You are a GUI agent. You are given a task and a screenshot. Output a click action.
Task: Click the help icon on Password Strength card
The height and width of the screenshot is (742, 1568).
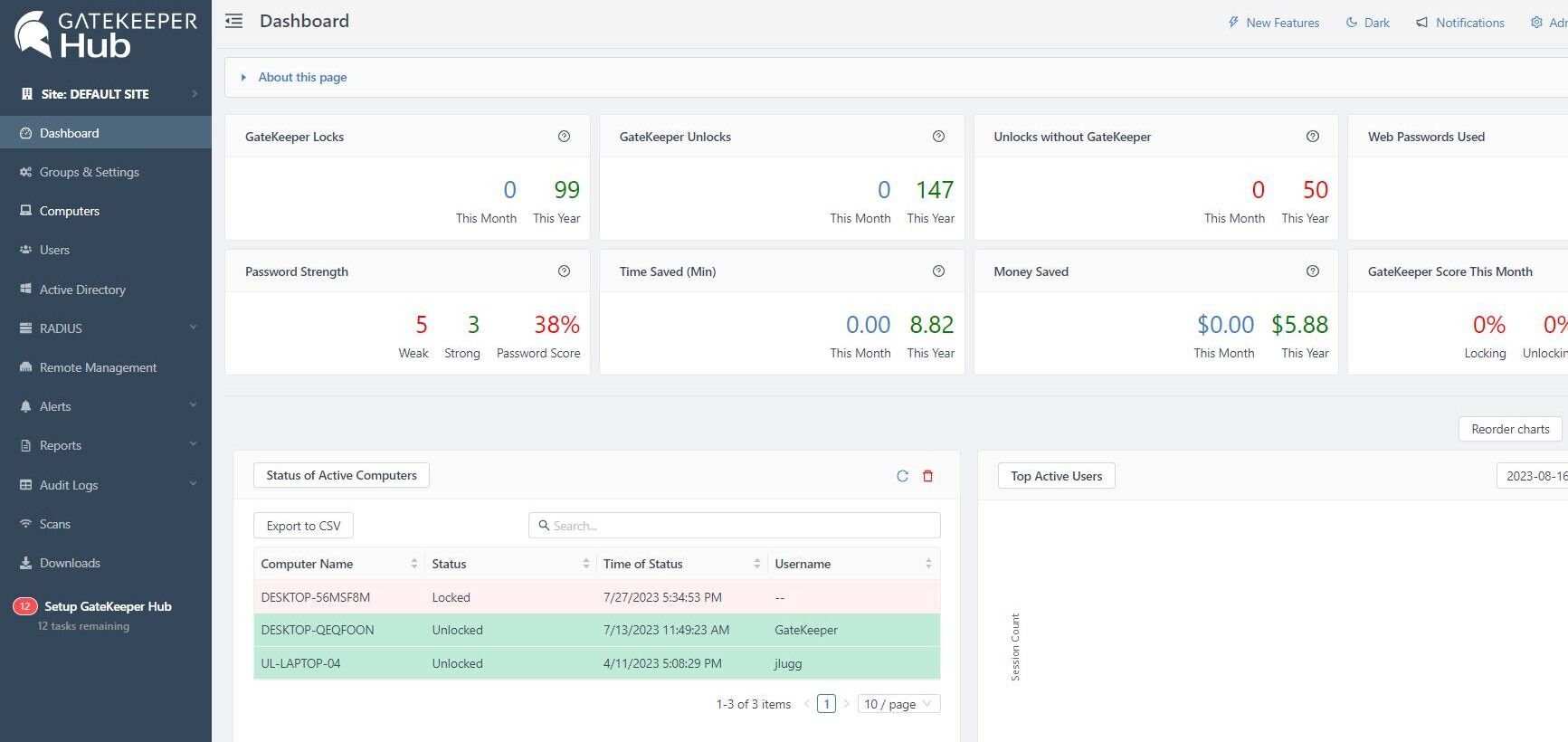[x=564, y=271]
